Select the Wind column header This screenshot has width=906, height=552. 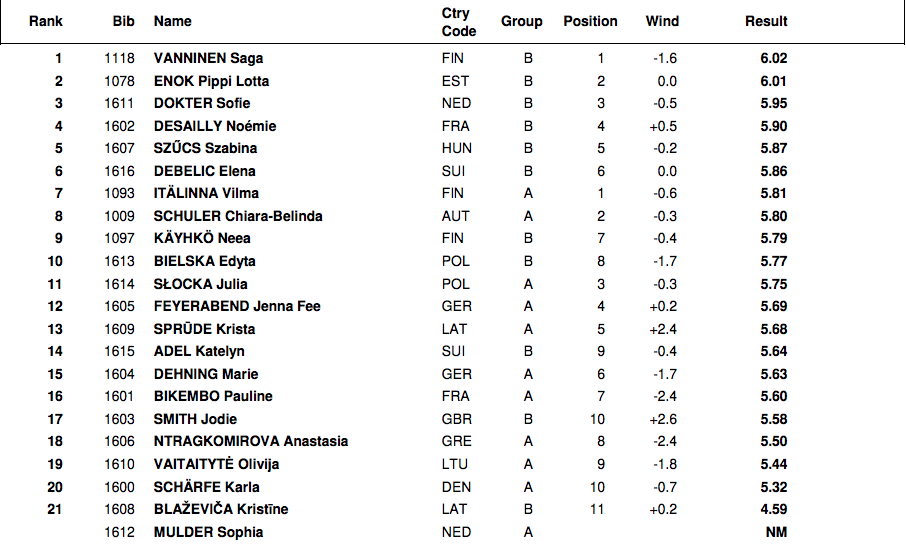662,21
